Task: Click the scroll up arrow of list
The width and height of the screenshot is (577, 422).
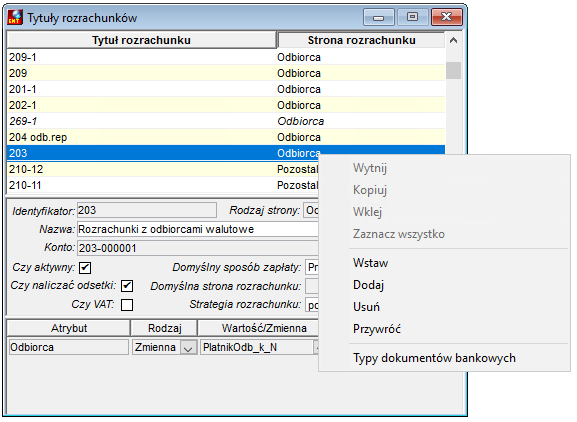Action: click(x=453, y=40)
